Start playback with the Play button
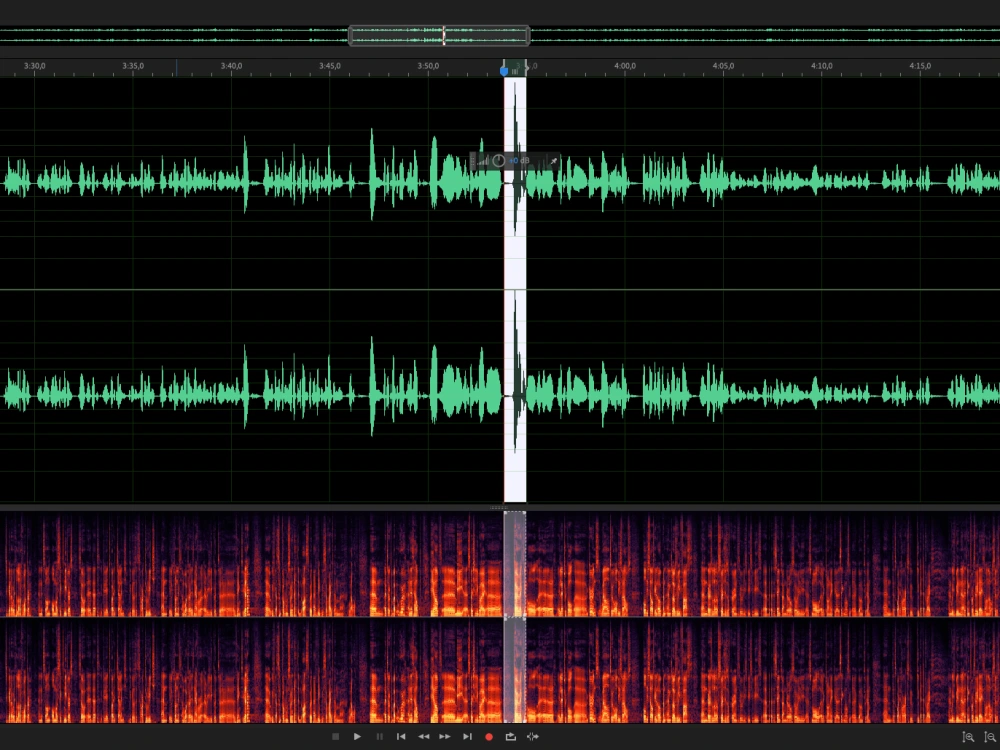This screenshot has width=1000, height=750. [357, 737]
